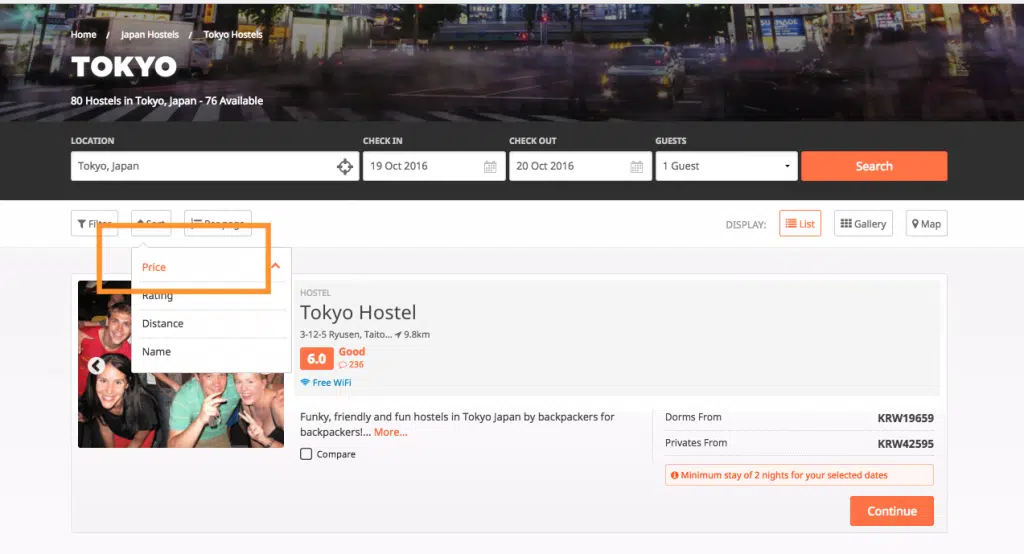Open the Guests dropdown

pyautogui.click(x=726, y=167)
